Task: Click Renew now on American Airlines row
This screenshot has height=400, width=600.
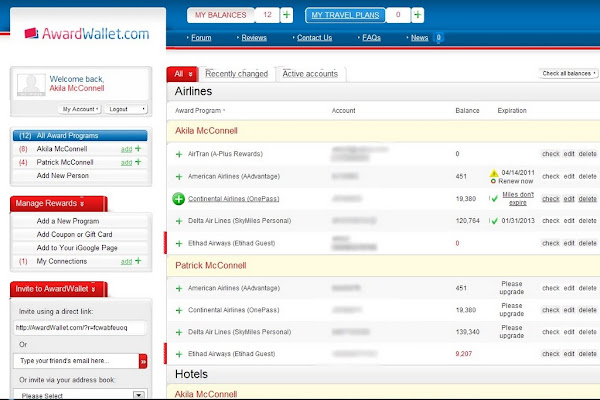Action: [x=515, y=181]
